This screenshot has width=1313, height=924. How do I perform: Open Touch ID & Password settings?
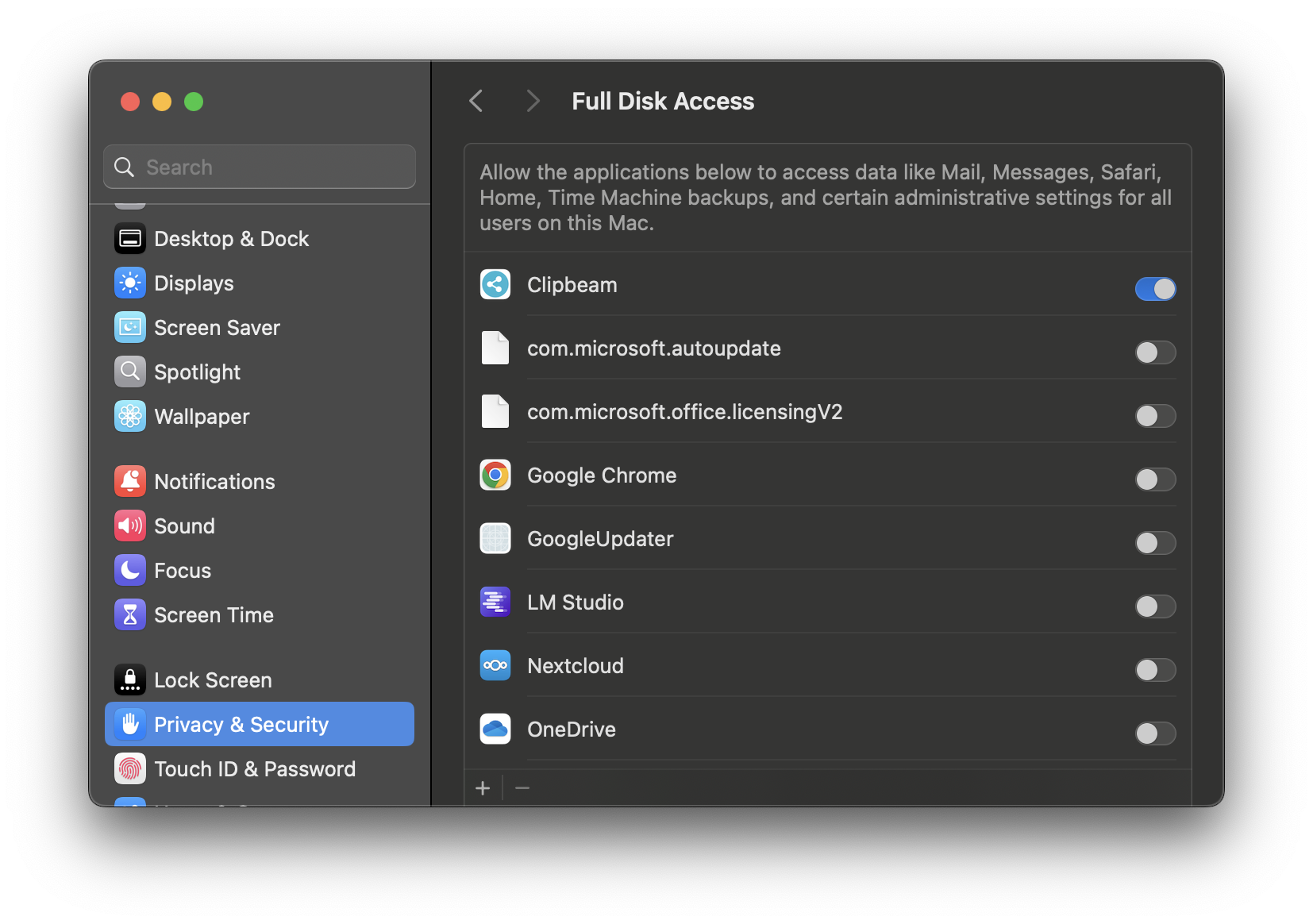point(260,768)
